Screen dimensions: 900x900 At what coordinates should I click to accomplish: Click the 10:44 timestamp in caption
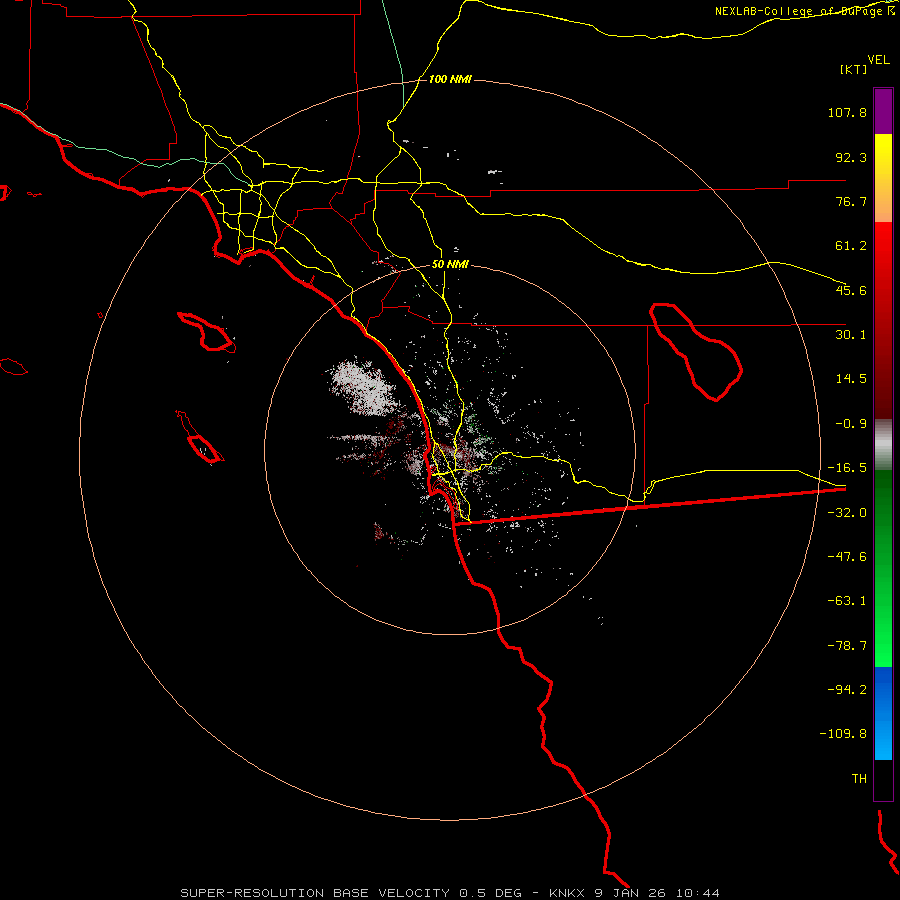click(x=697, y=893)
